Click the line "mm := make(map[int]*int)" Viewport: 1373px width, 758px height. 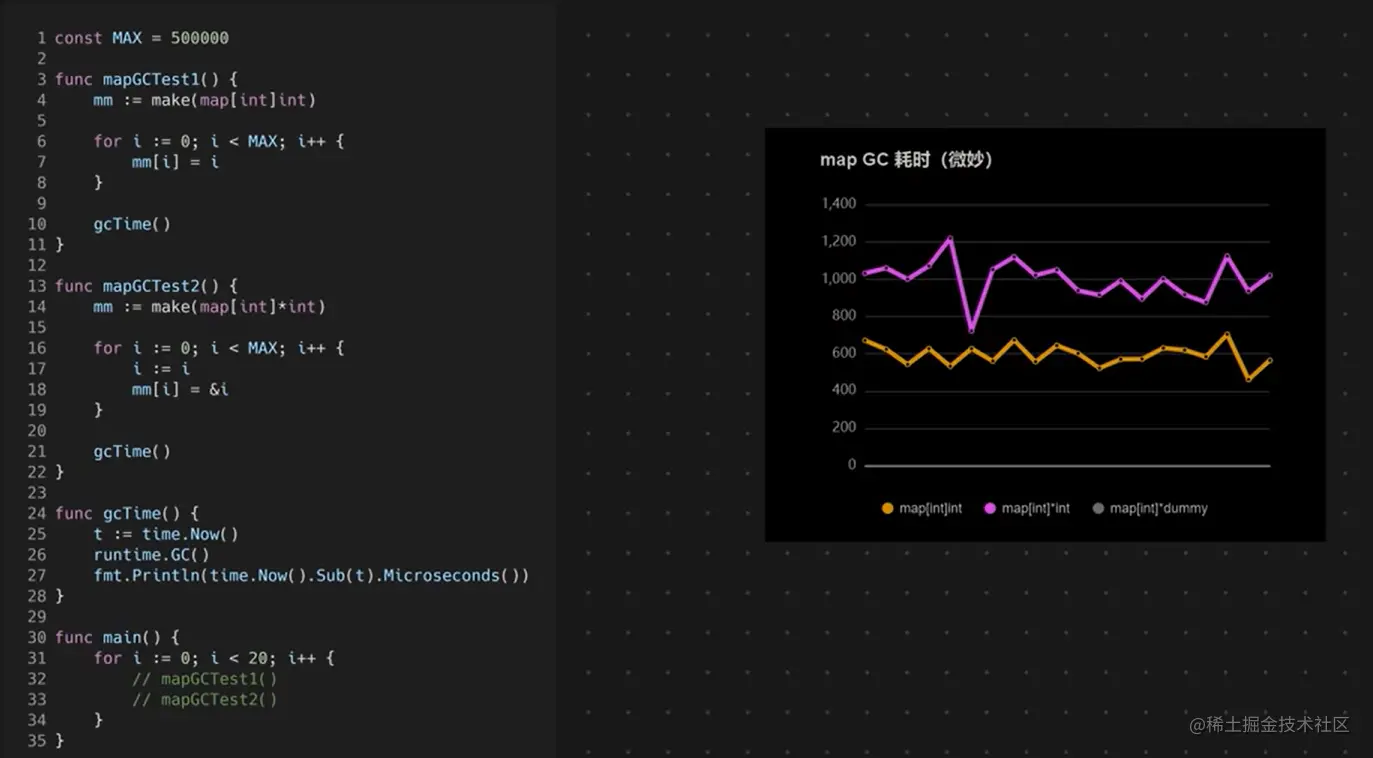(210, 307)
